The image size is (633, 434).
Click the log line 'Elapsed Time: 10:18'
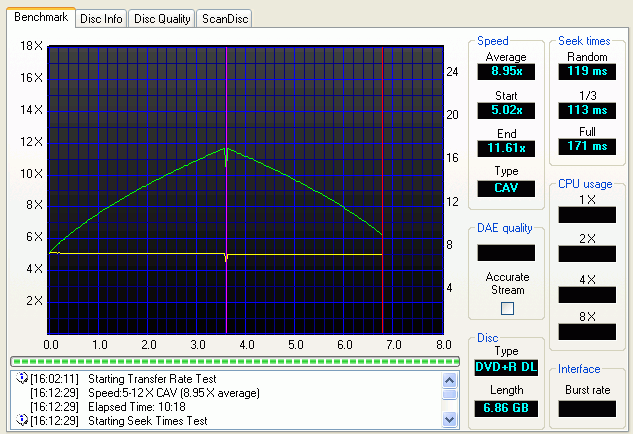(x=136, y=407)
